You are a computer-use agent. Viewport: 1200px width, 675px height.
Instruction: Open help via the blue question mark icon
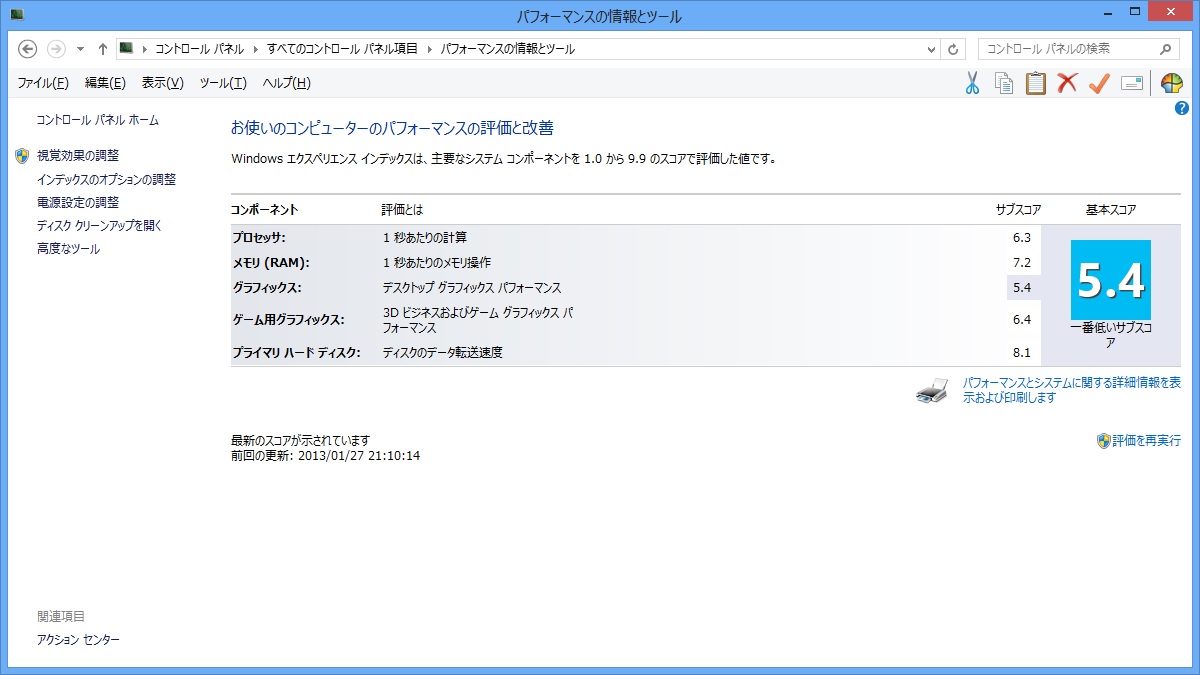point(1181,108)
